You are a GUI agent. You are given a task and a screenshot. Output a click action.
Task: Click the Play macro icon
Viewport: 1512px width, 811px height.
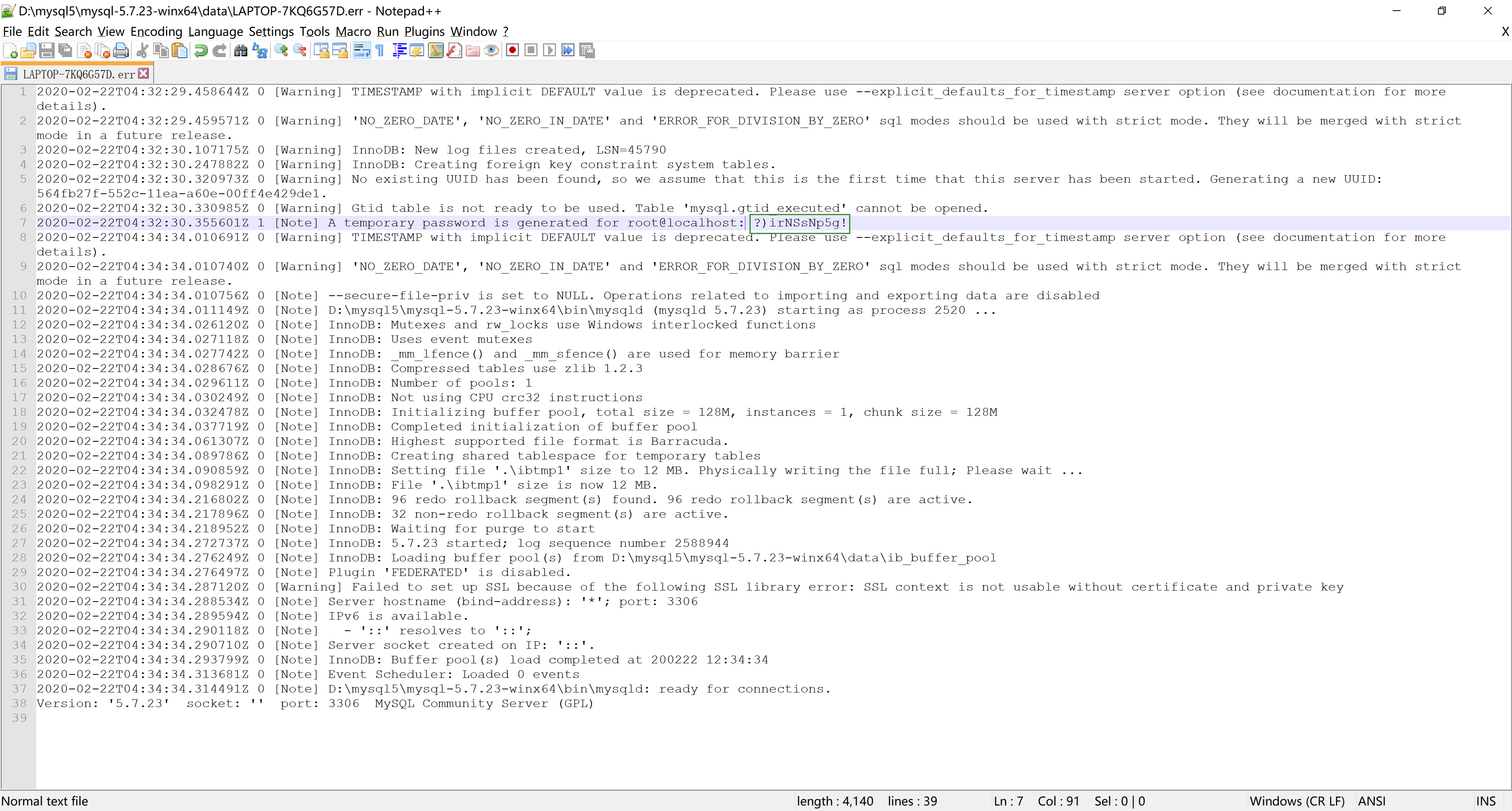point(549,51)
